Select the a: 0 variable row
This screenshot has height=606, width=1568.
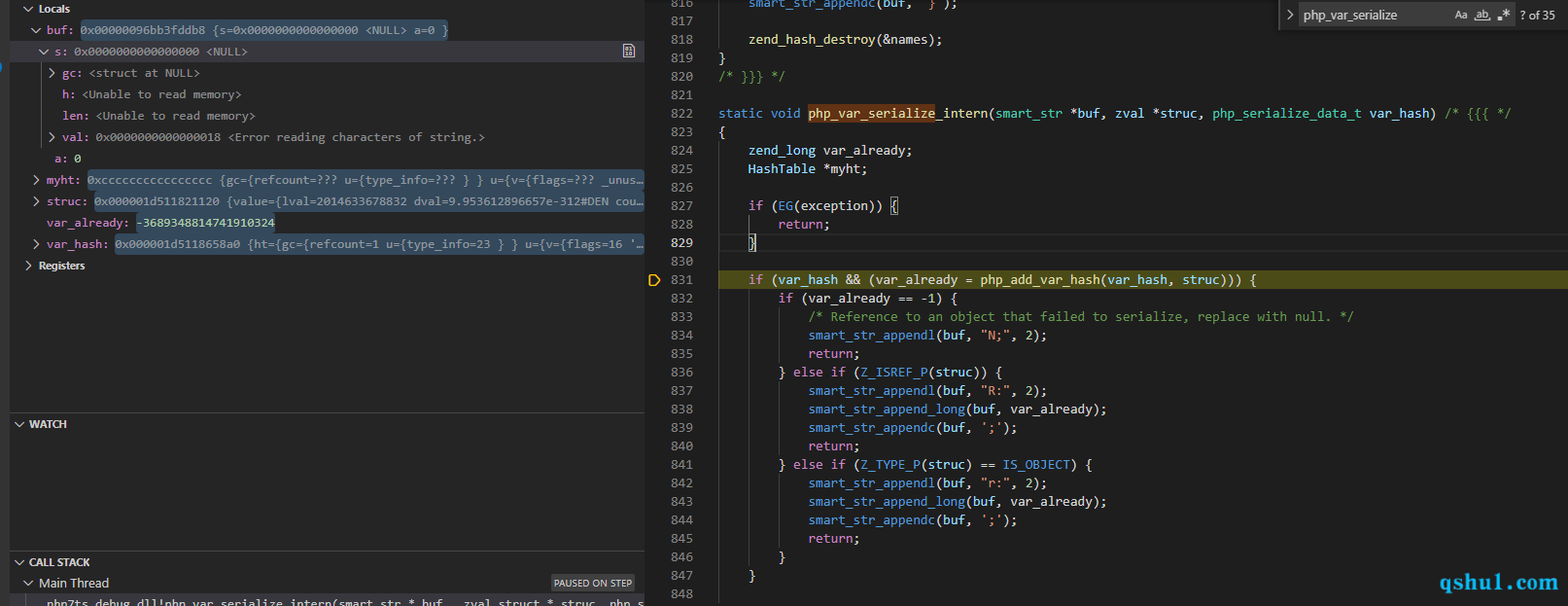327,159
